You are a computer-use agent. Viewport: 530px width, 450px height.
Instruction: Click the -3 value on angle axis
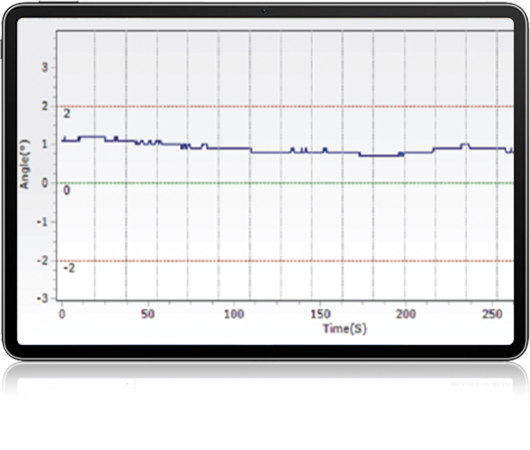42,299
